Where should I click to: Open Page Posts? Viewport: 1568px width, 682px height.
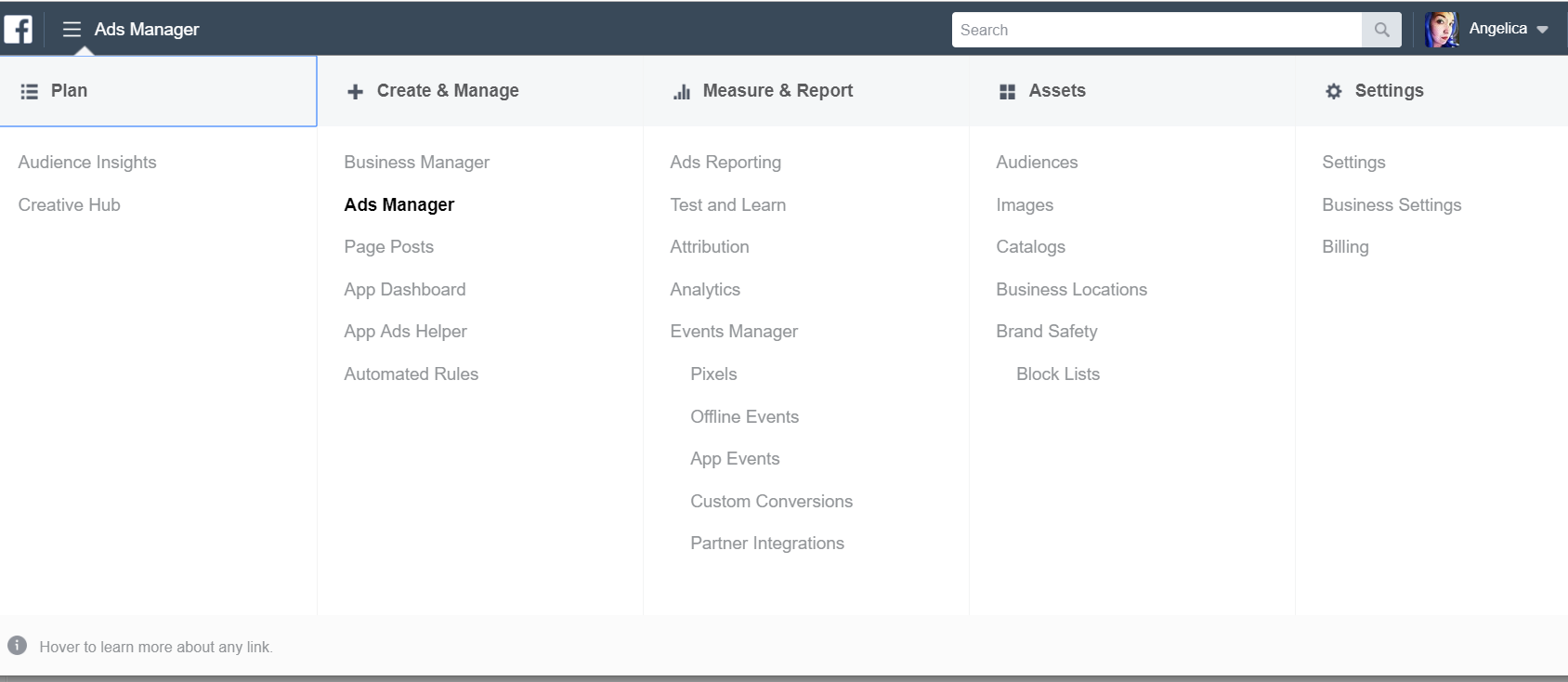coord(389,247)
